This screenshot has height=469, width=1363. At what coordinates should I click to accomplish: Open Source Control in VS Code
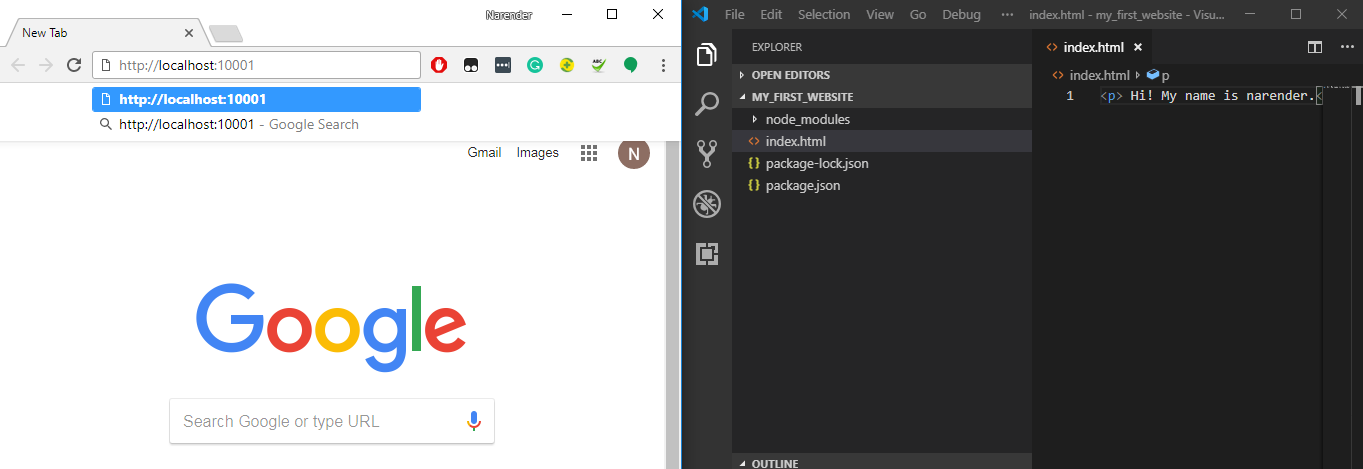707,153
